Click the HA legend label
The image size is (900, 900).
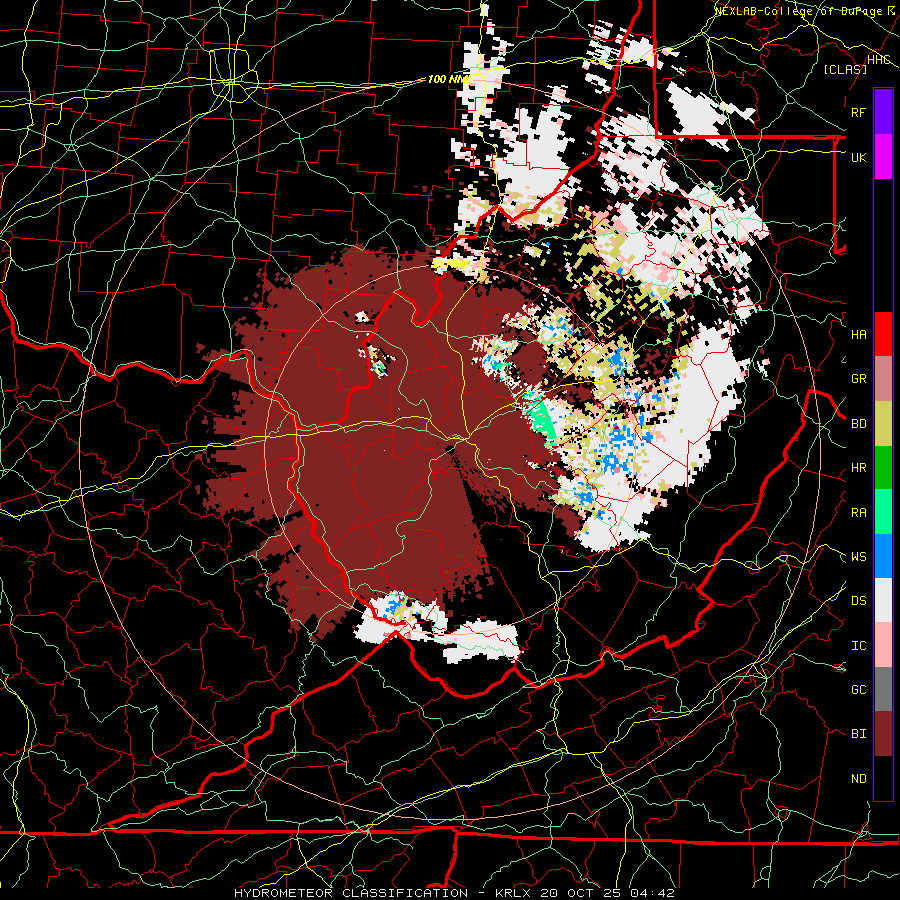click(858, 335)
